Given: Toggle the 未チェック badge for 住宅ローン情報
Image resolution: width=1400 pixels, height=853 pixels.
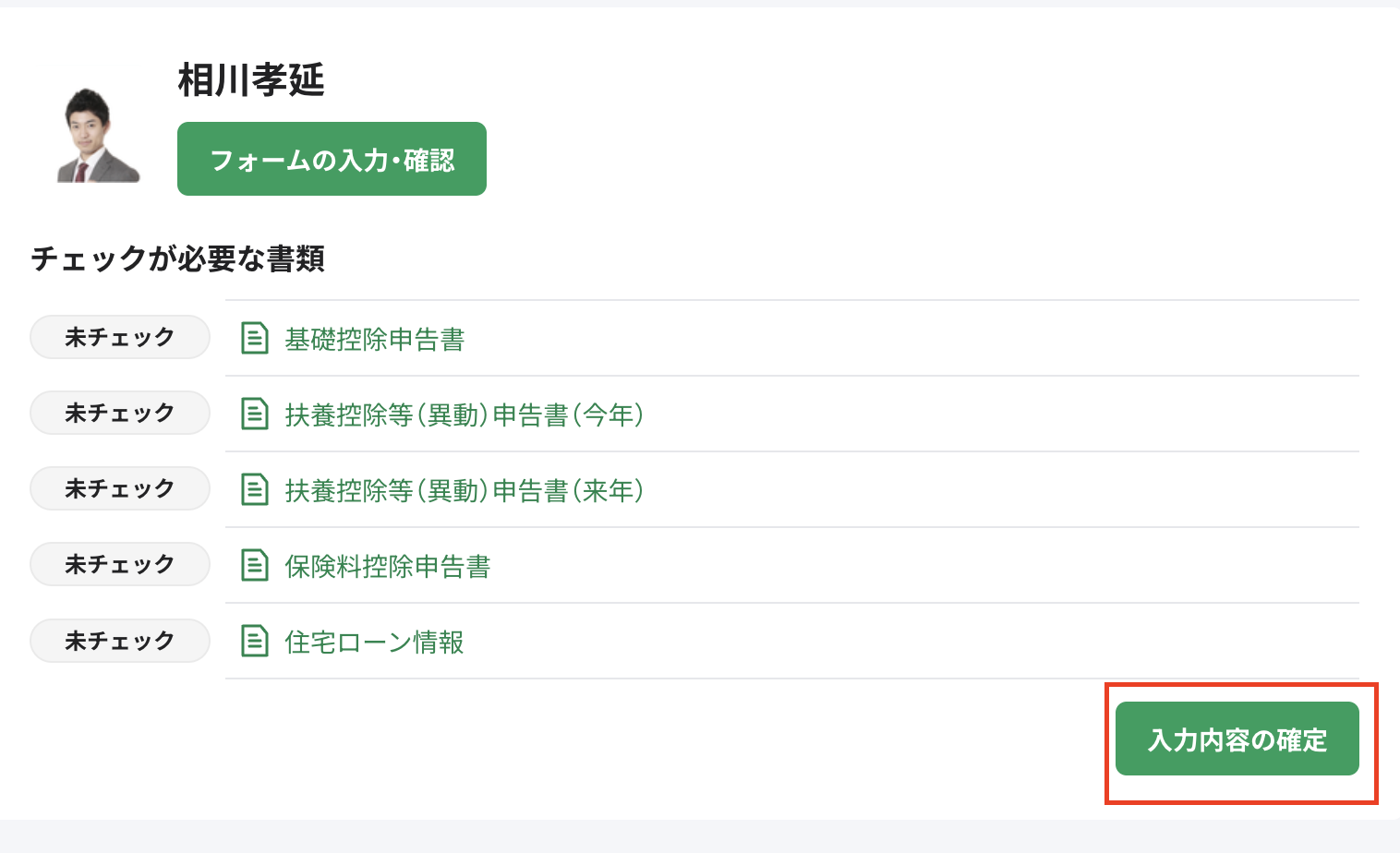Looking at the screenshot, I should coord(119,640).
